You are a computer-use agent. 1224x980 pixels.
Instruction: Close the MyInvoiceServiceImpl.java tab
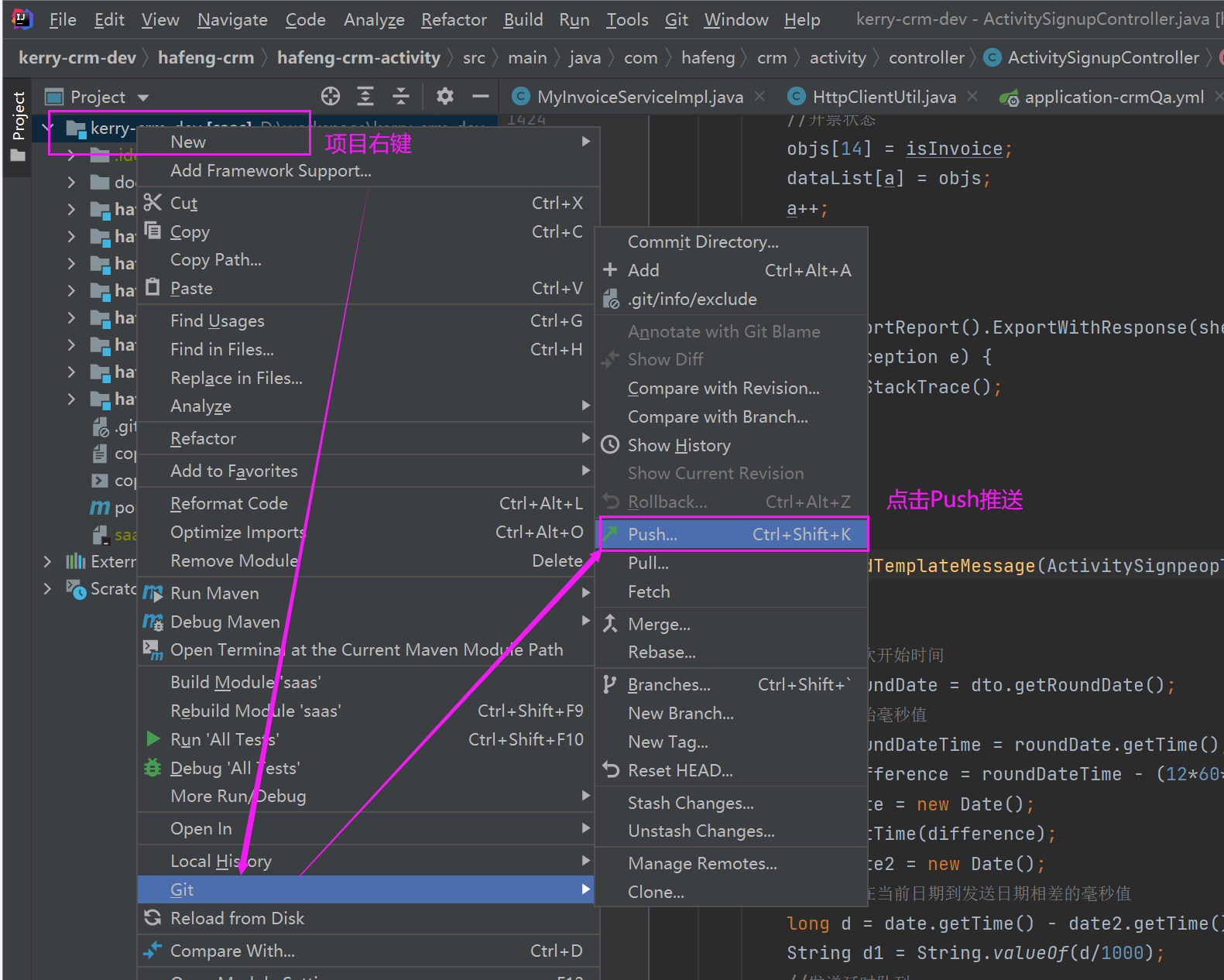[x=760, y=96]
